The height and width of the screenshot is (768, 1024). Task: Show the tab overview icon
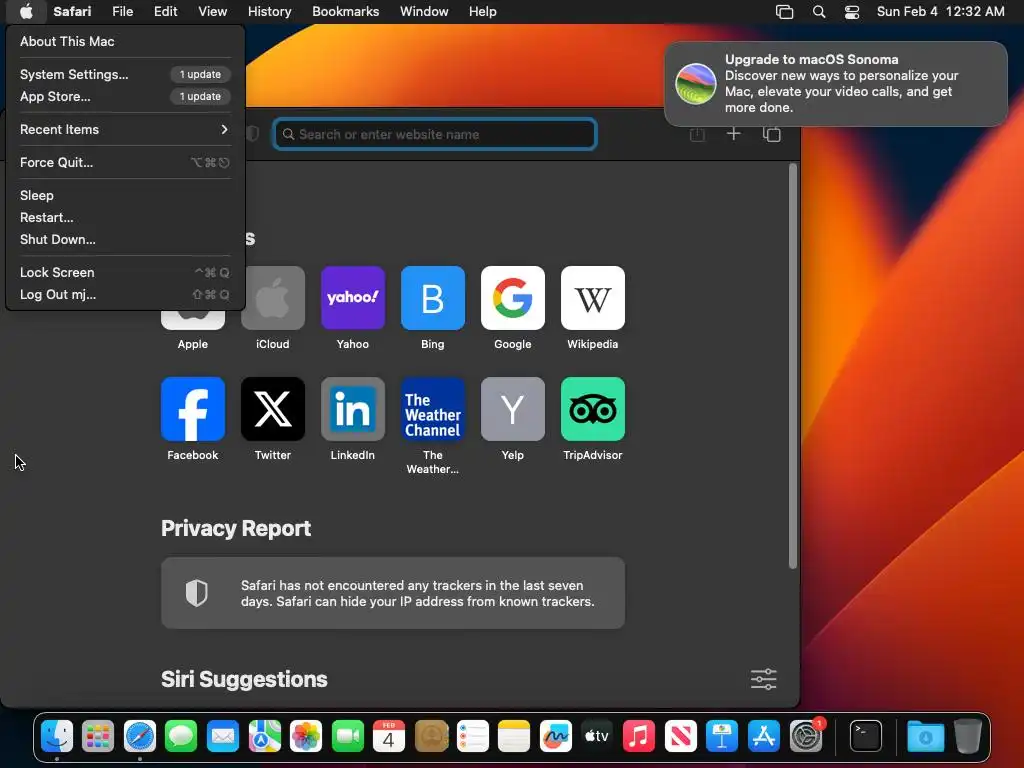(772, 134)
